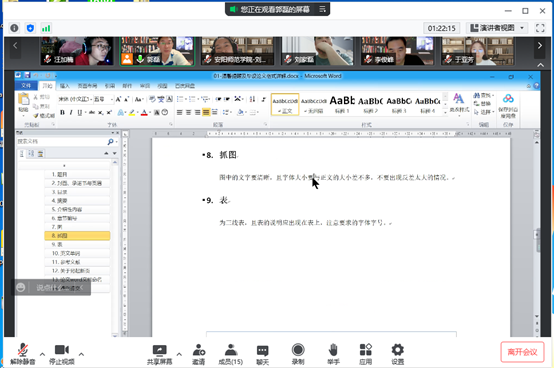554x368 pixels.
Task: Collapse the participant video strip chevron
Action: (x=541, y=65)
